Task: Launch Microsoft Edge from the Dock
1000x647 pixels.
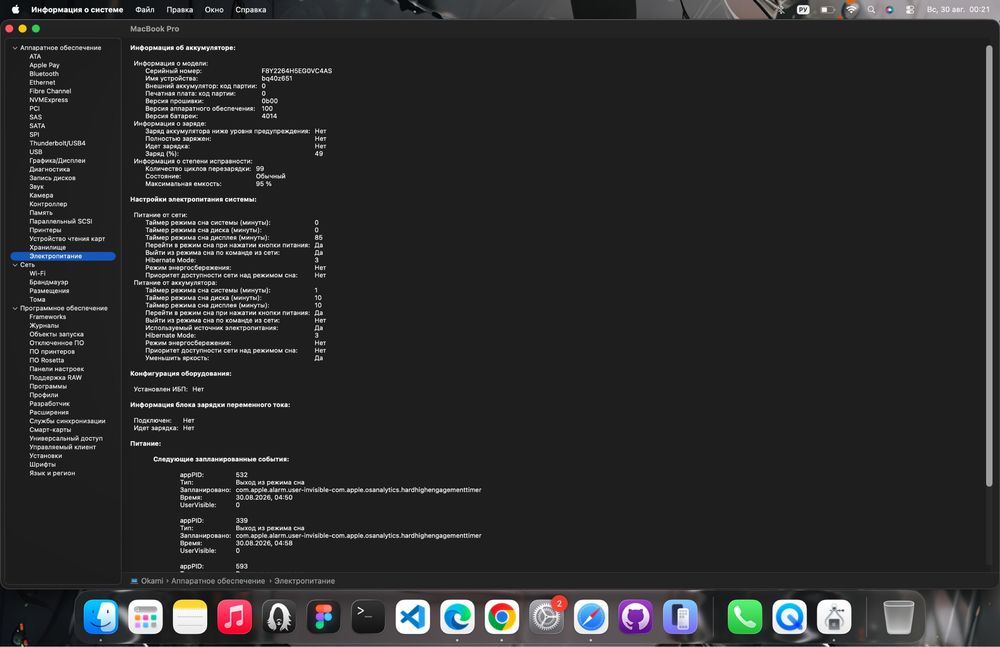Action: [x=457, y=617]
